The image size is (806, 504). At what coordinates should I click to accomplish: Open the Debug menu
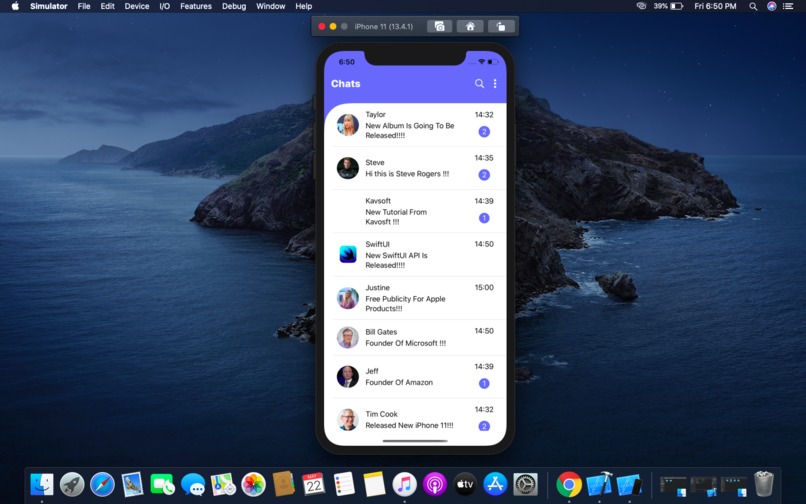pos(234,6)
